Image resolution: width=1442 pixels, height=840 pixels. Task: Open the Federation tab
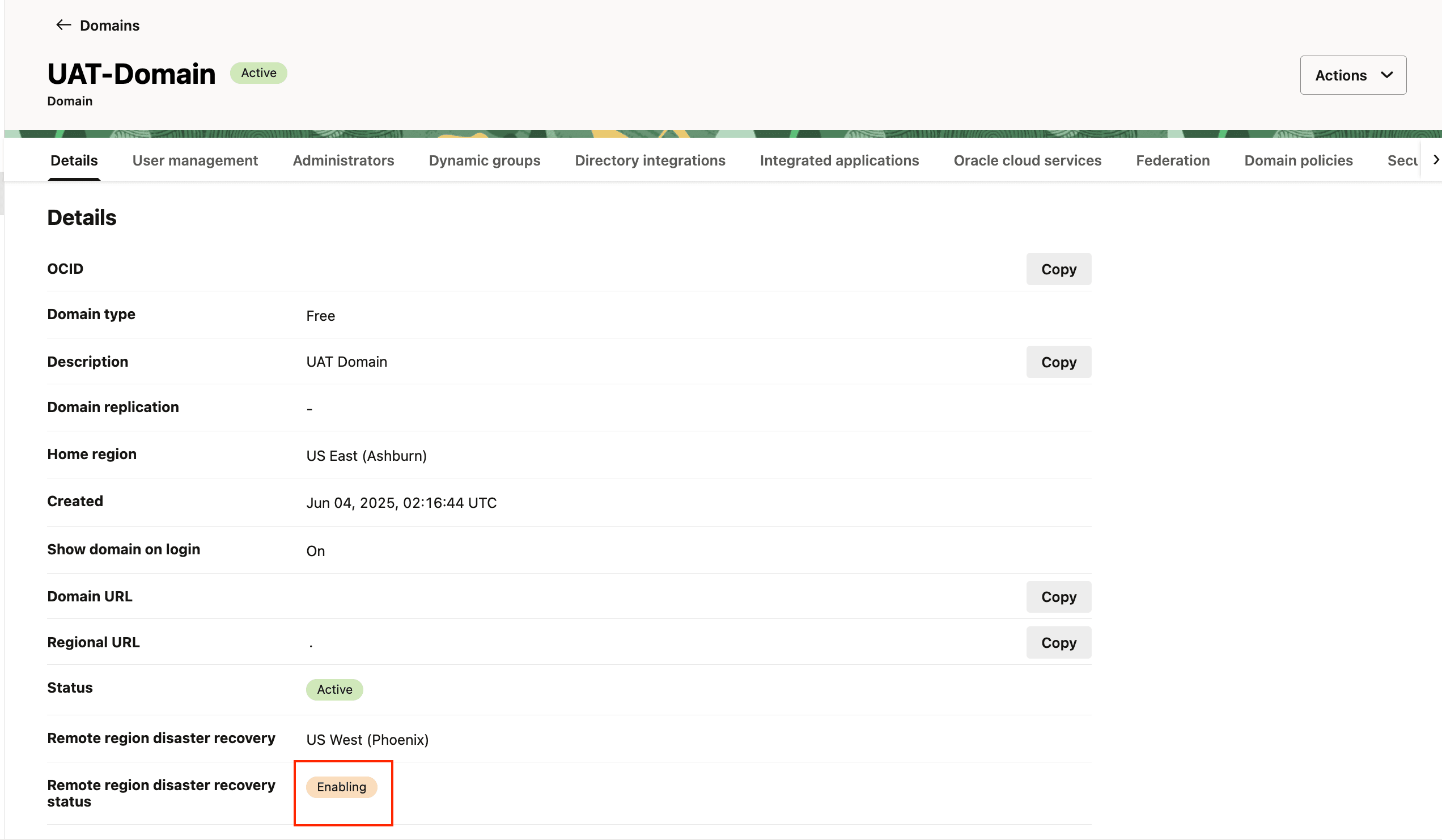1173,161
